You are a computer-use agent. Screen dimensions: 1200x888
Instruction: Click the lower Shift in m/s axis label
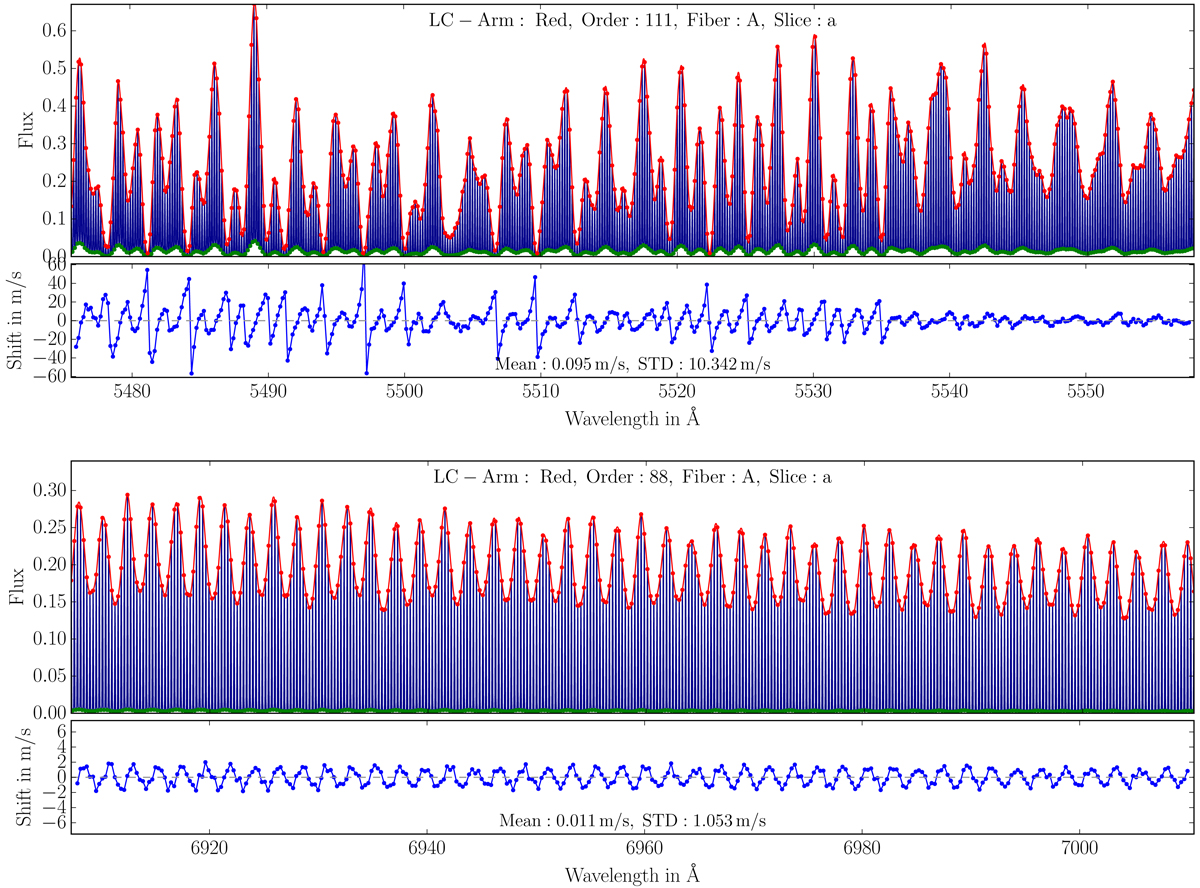point(23,778)
